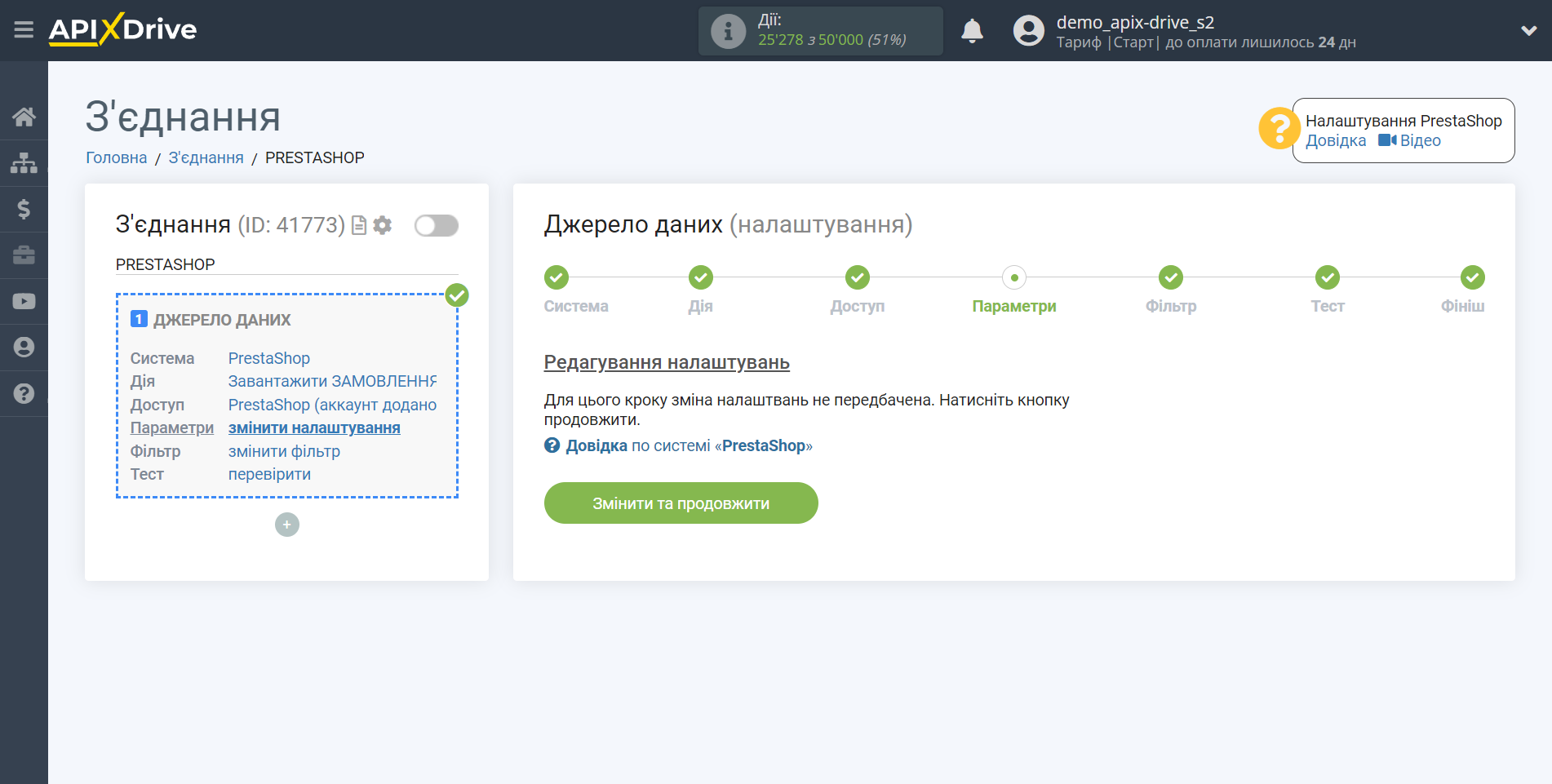Click the PrestaShop system link

(268, 358)
